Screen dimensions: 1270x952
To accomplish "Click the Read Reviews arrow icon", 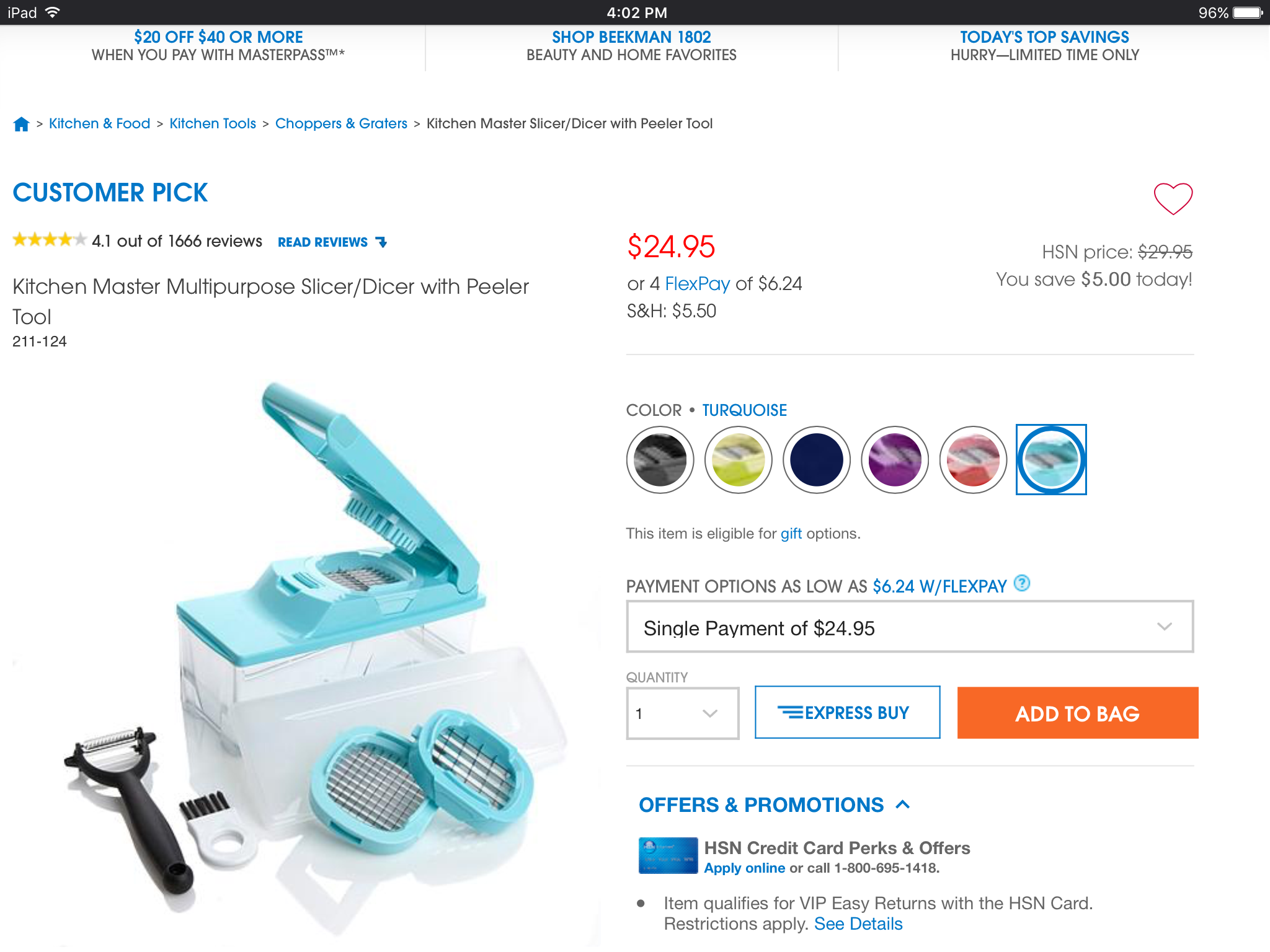I will pos(381,242).
